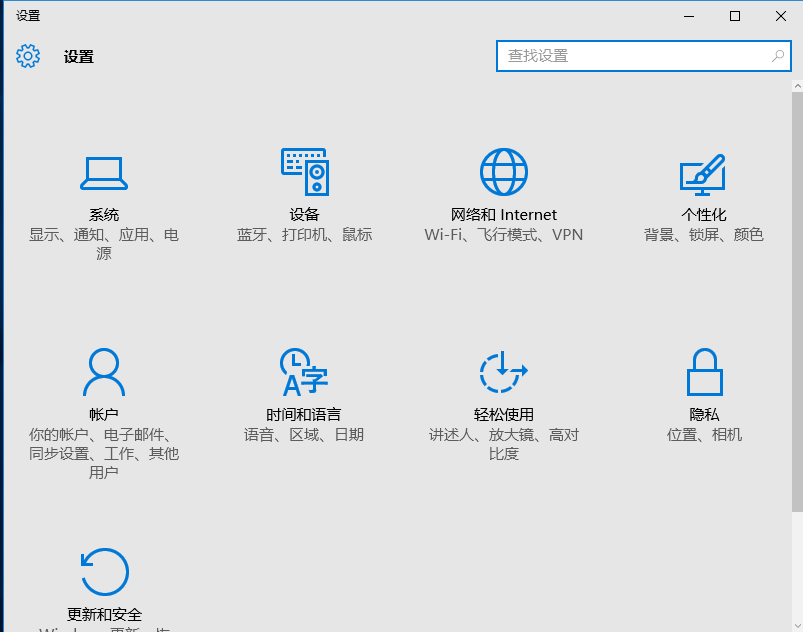Click the gear icon beside 设置 title
The width and height of the screenshot is (803, 632).
(28, 56)
